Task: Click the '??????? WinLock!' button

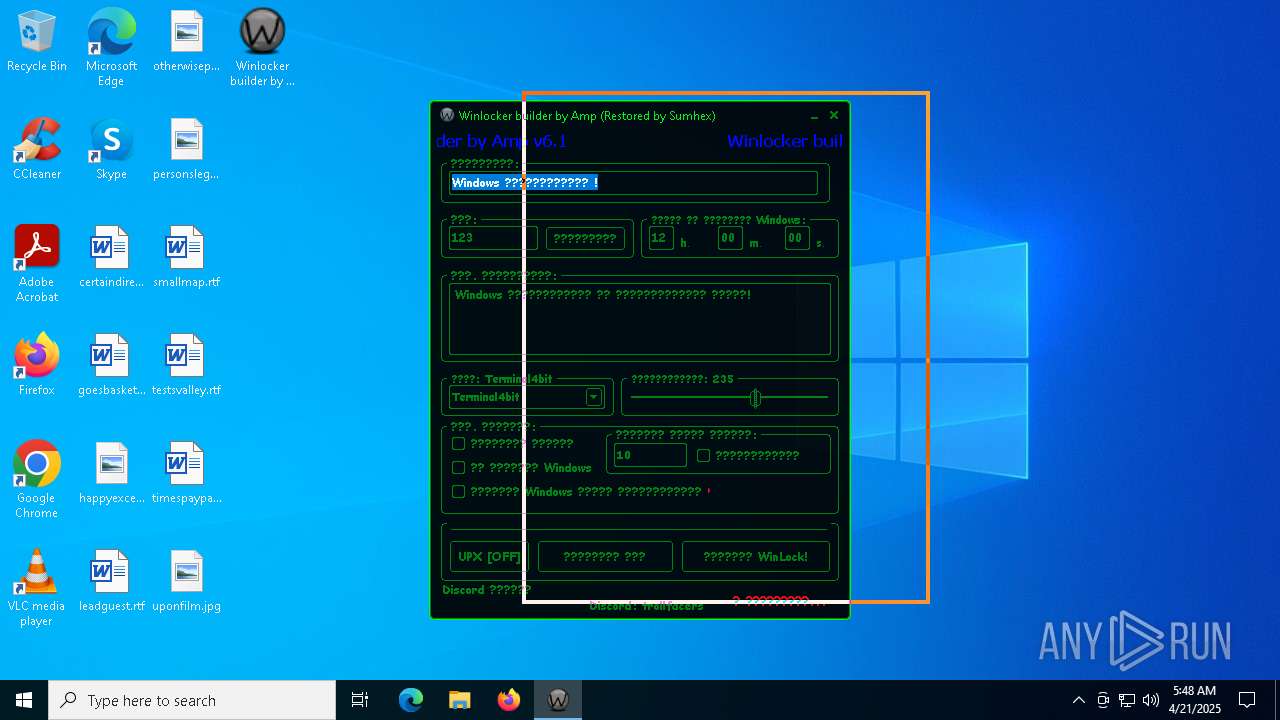Action: 755,557
